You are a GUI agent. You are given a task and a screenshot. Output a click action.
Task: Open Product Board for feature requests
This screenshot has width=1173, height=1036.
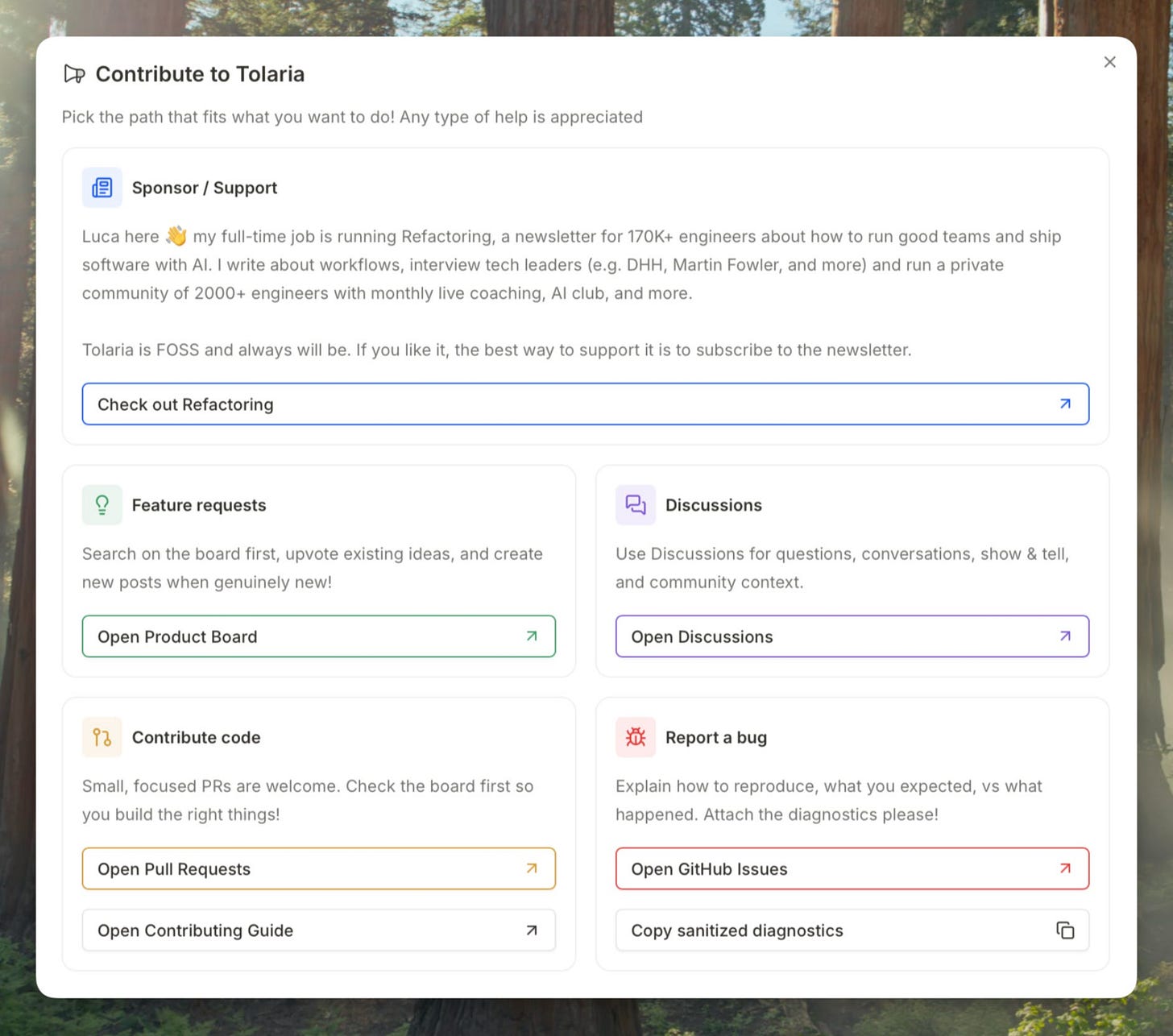point(319,636)
